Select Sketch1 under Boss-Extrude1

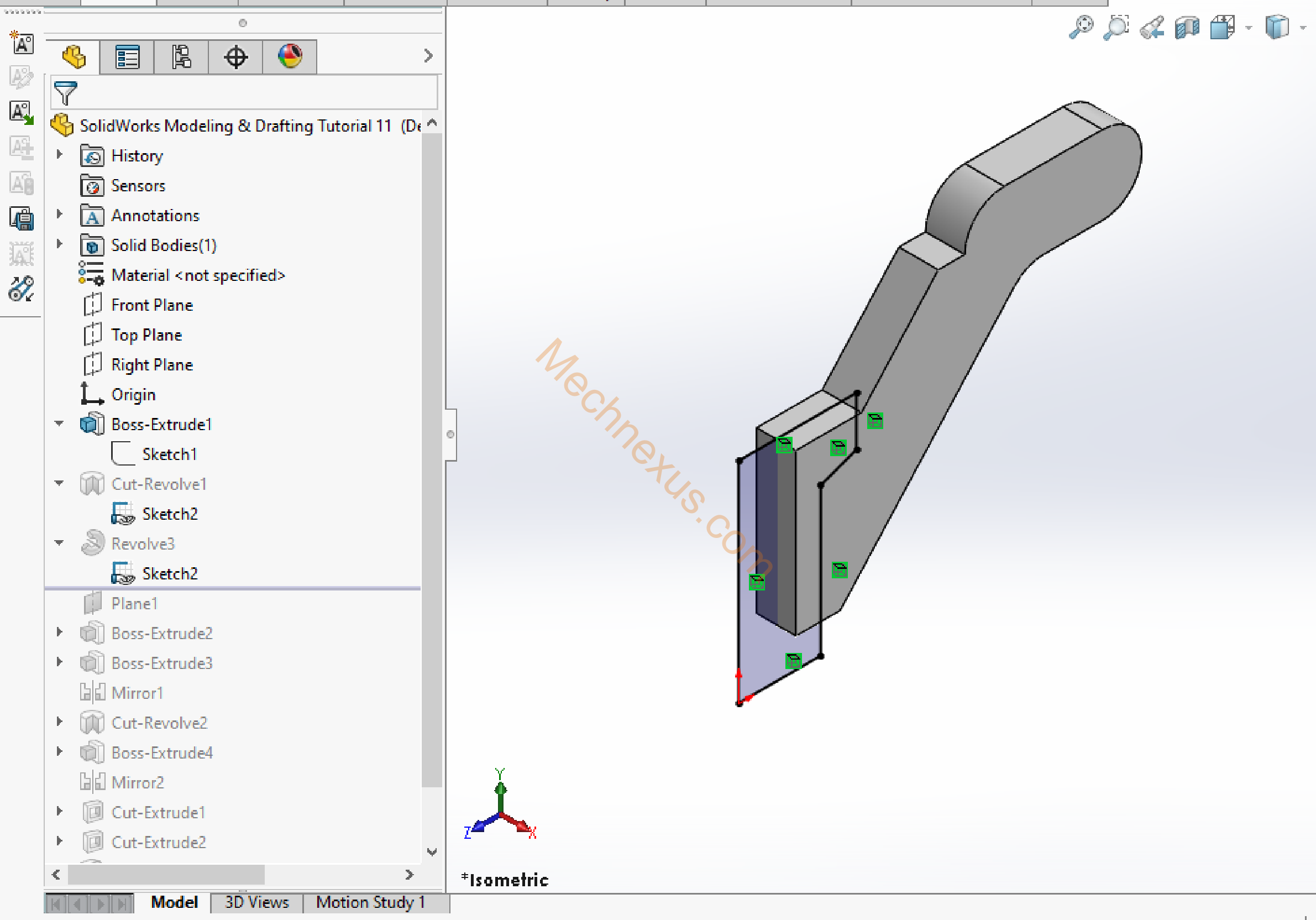click(x=170, y=454)
